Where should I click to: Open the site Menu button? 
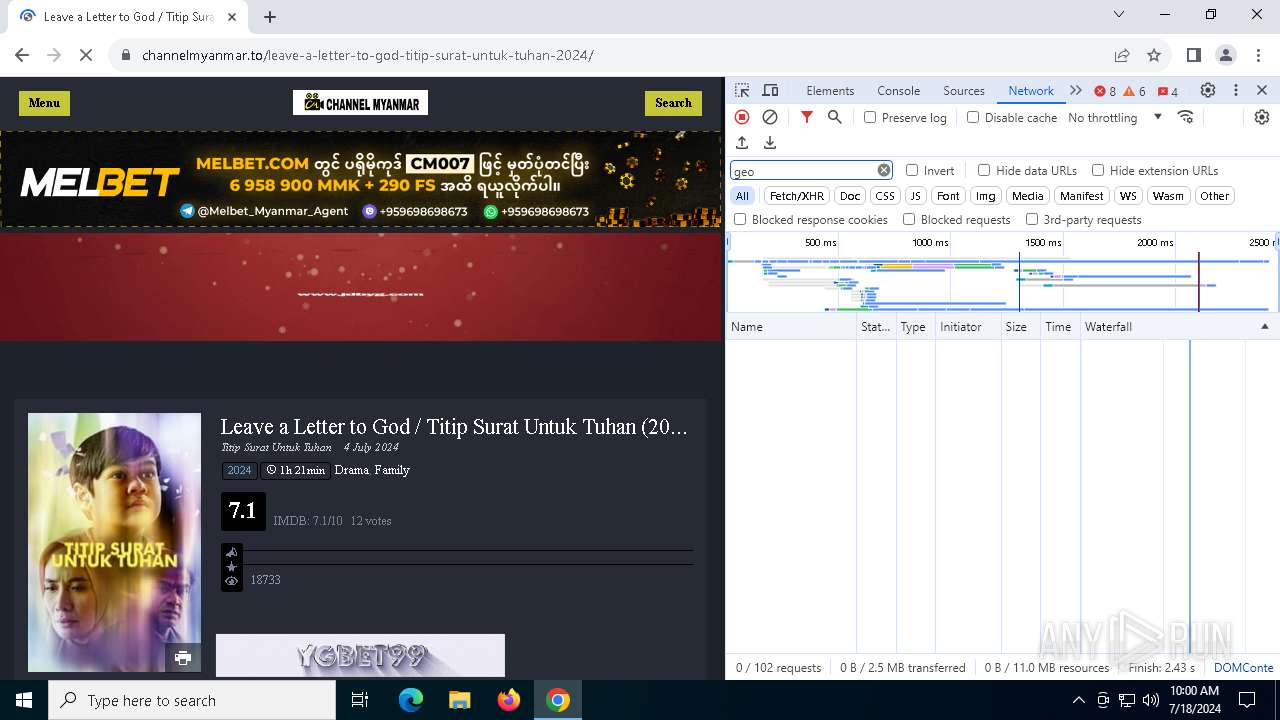[44, 103]
